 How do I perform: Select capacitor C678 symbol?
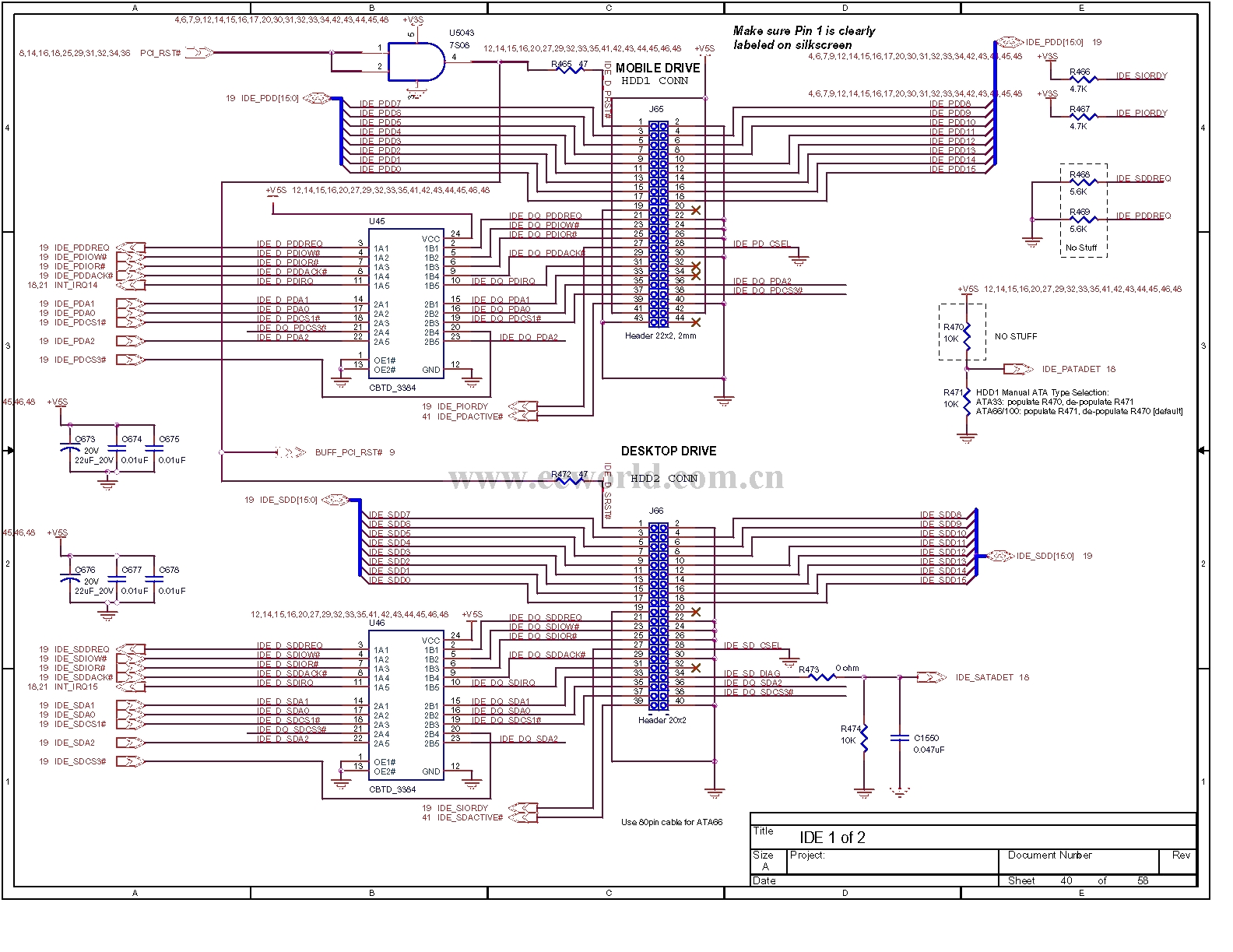pos(154,580)
